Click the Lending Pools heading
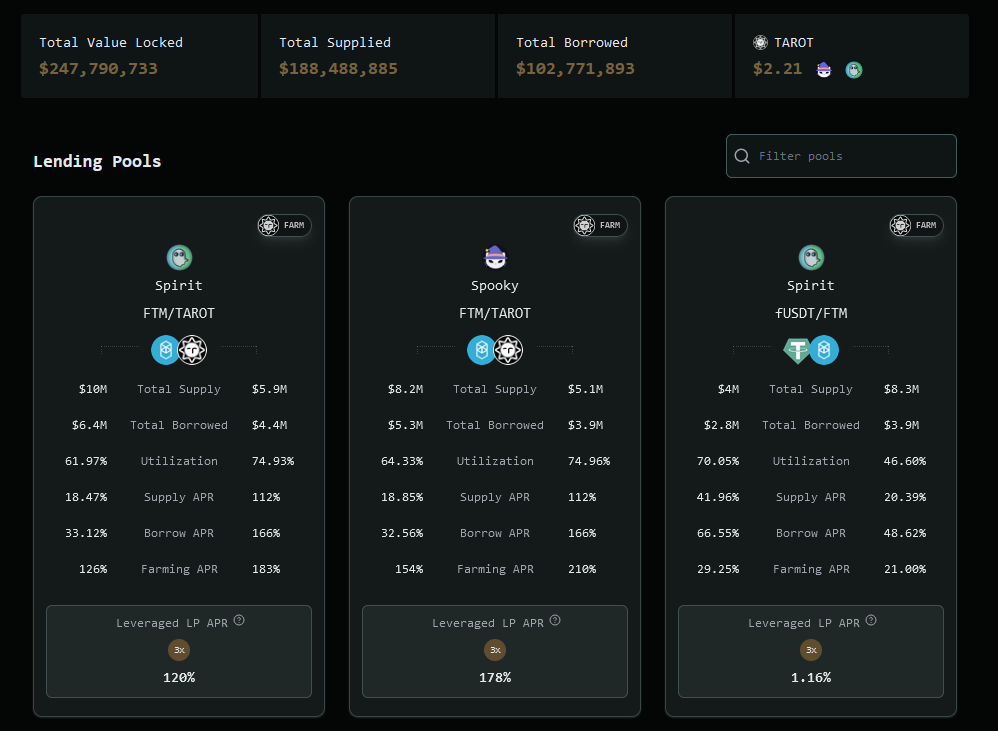 pos(97,162)
